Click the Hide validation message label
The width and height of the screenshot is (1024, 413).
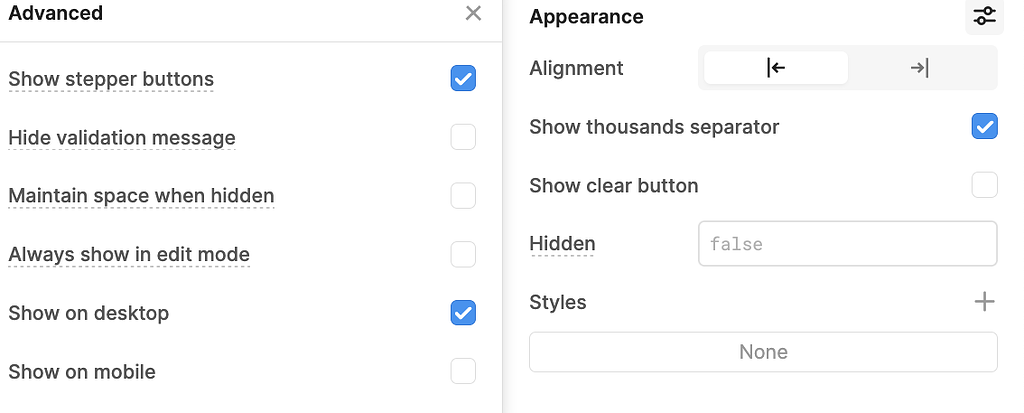(122, 138)
